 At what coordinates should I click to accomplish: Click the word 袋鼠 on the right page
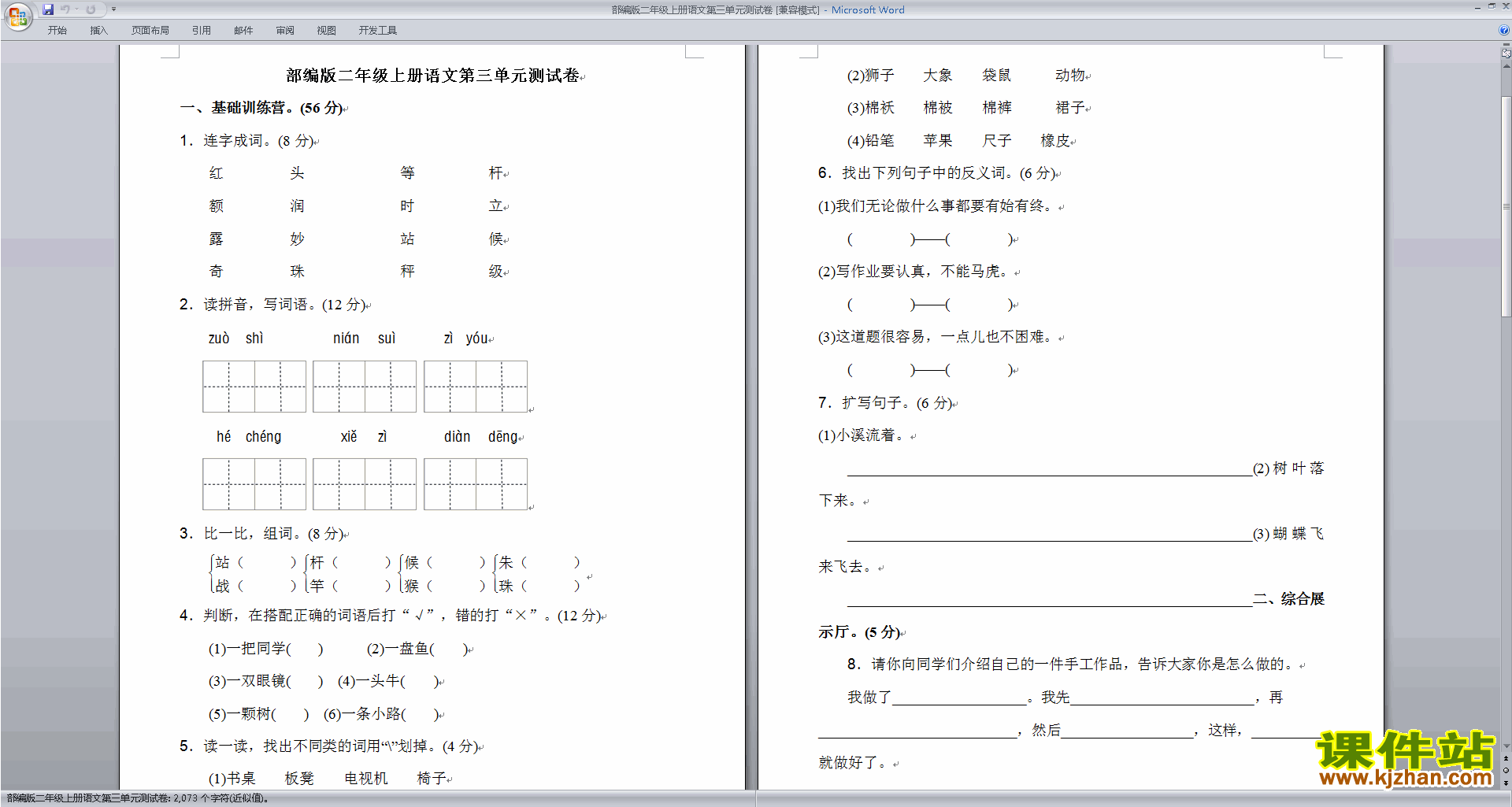(x=996, y=76)
